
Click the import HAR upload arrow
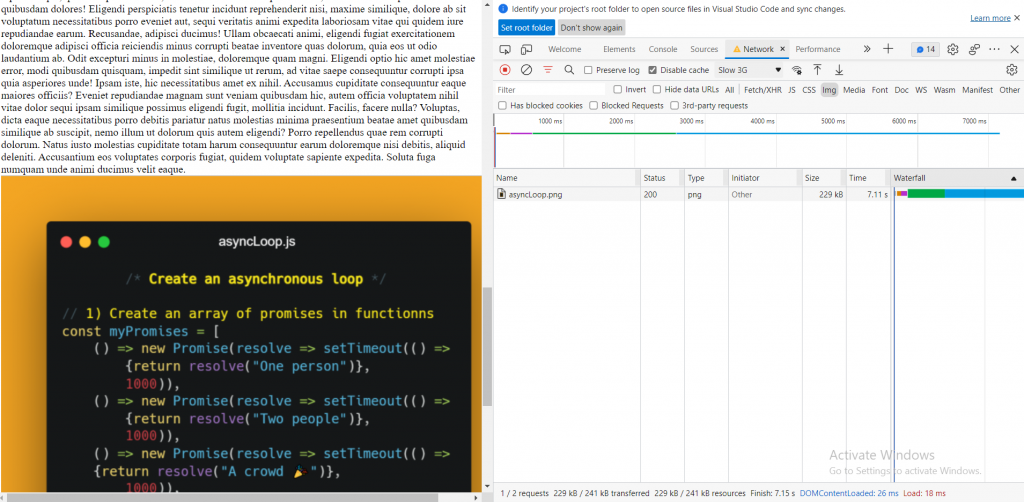[817, 70]
